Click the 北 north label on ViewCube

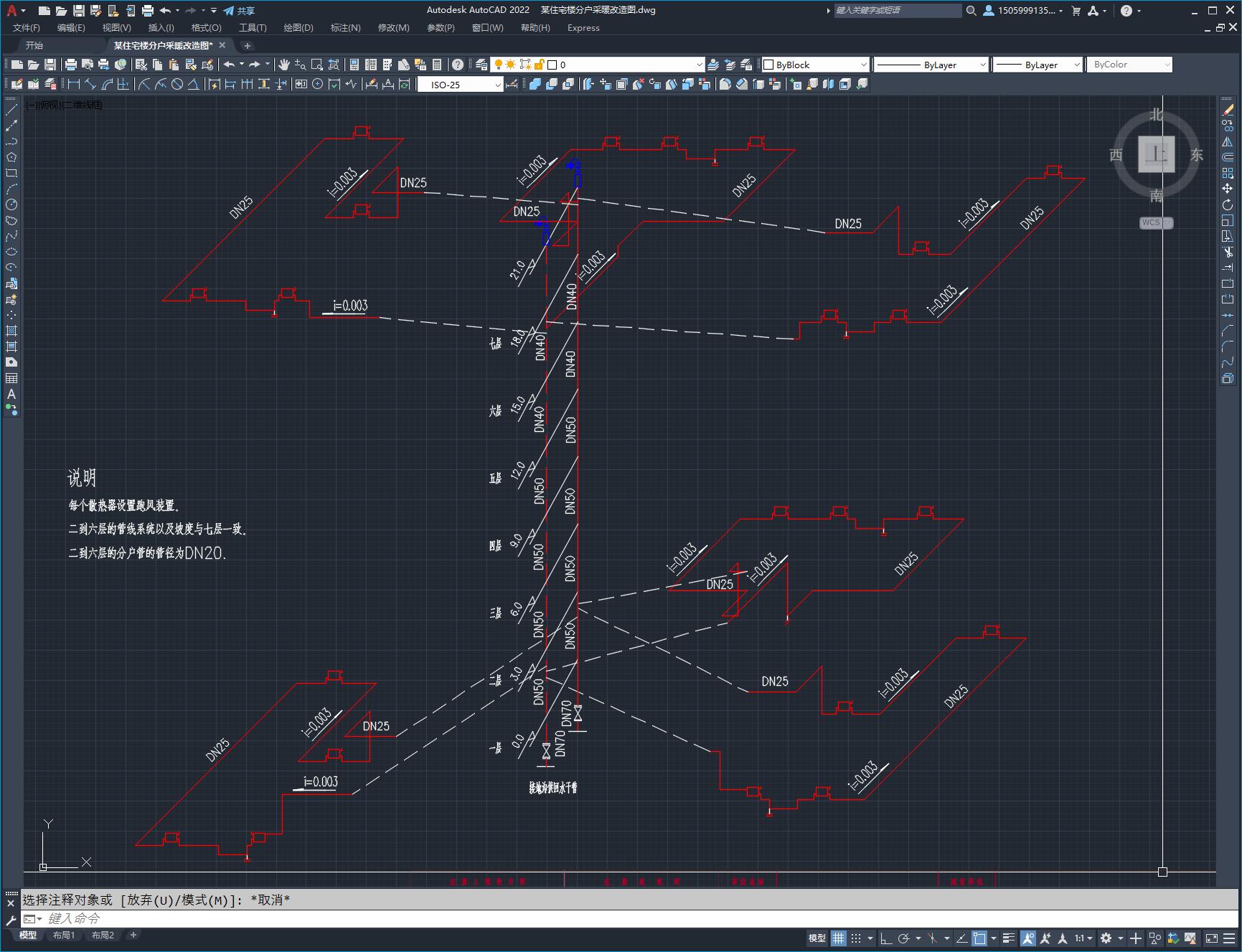[x=1156, y=115]
